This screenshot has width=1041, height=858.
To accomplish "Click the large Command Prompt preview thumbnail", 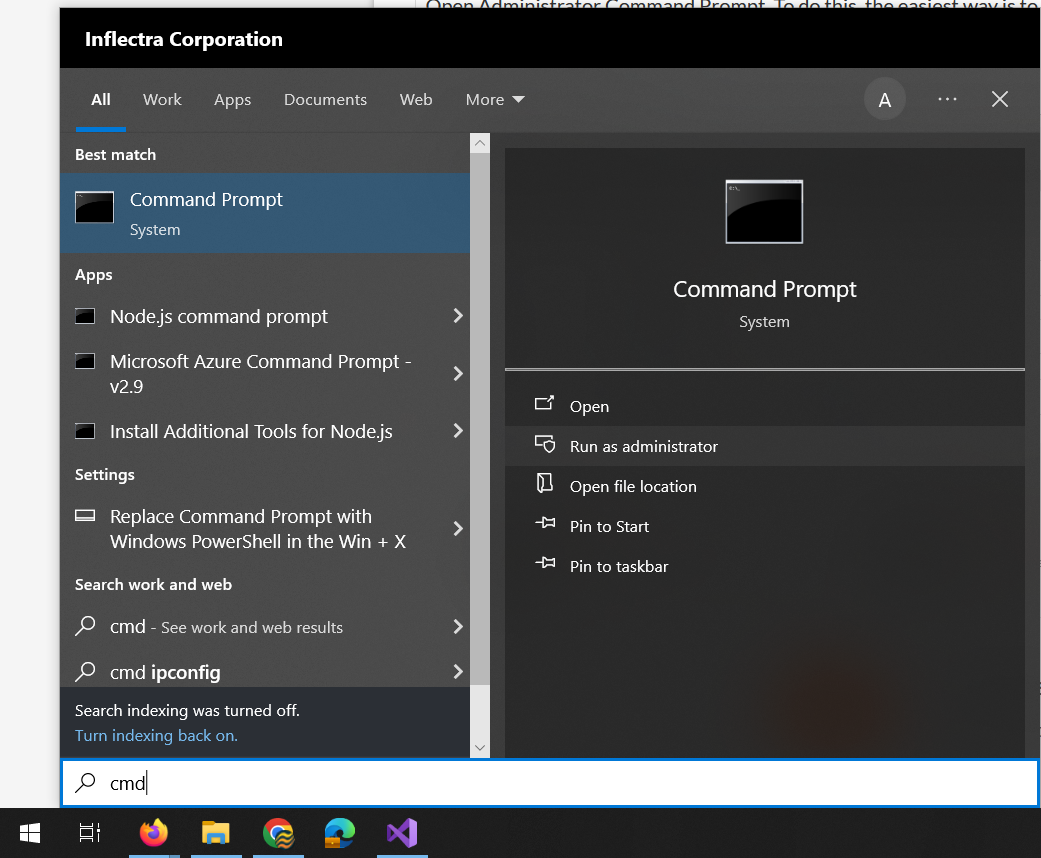I will click(764, 212).
